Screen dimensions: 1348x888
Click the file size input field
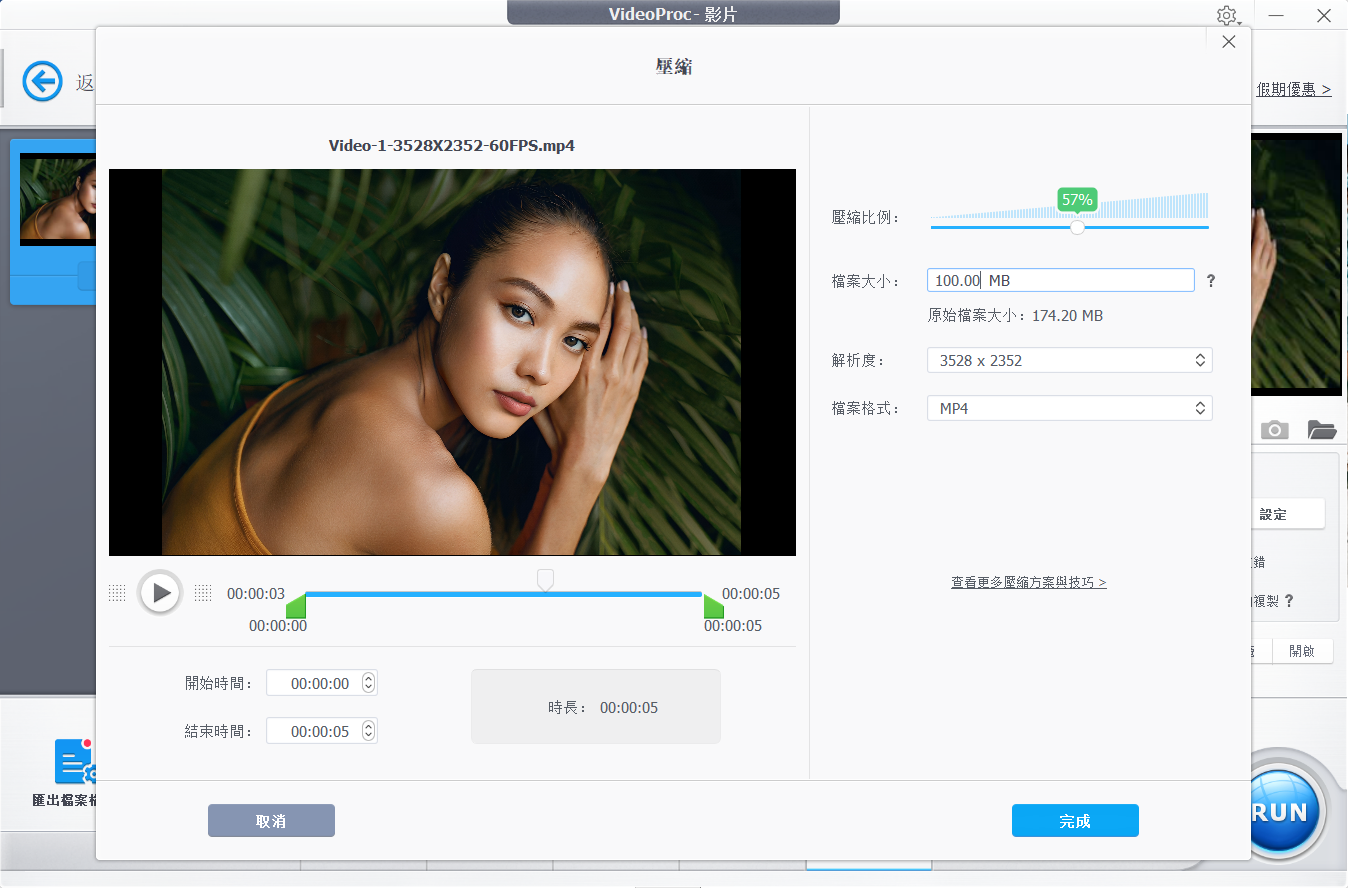point(1060,280)
